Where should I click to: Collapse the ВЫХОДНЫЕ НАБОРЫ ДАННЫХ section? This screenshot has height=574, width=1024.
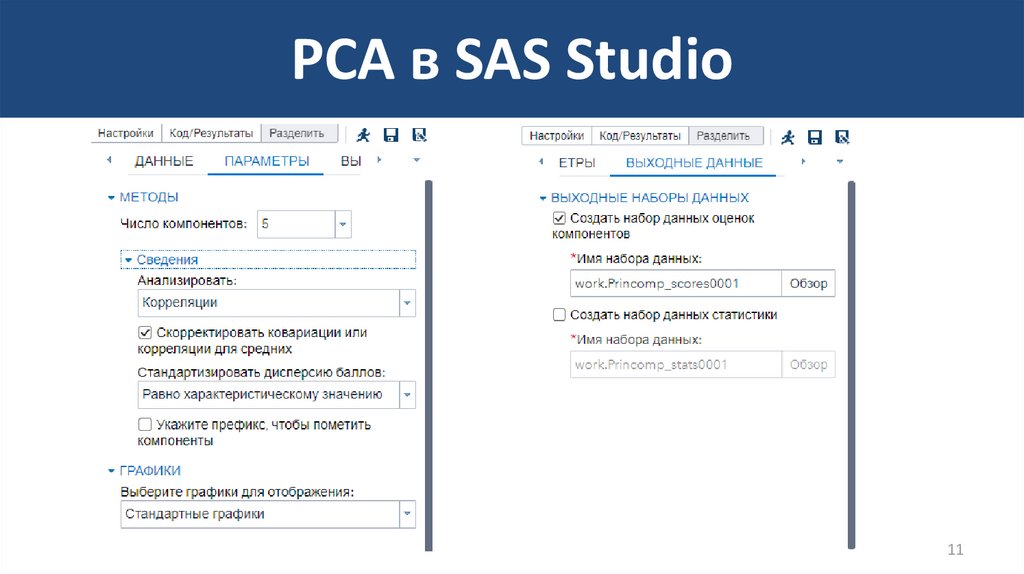[x=543, y=198]
